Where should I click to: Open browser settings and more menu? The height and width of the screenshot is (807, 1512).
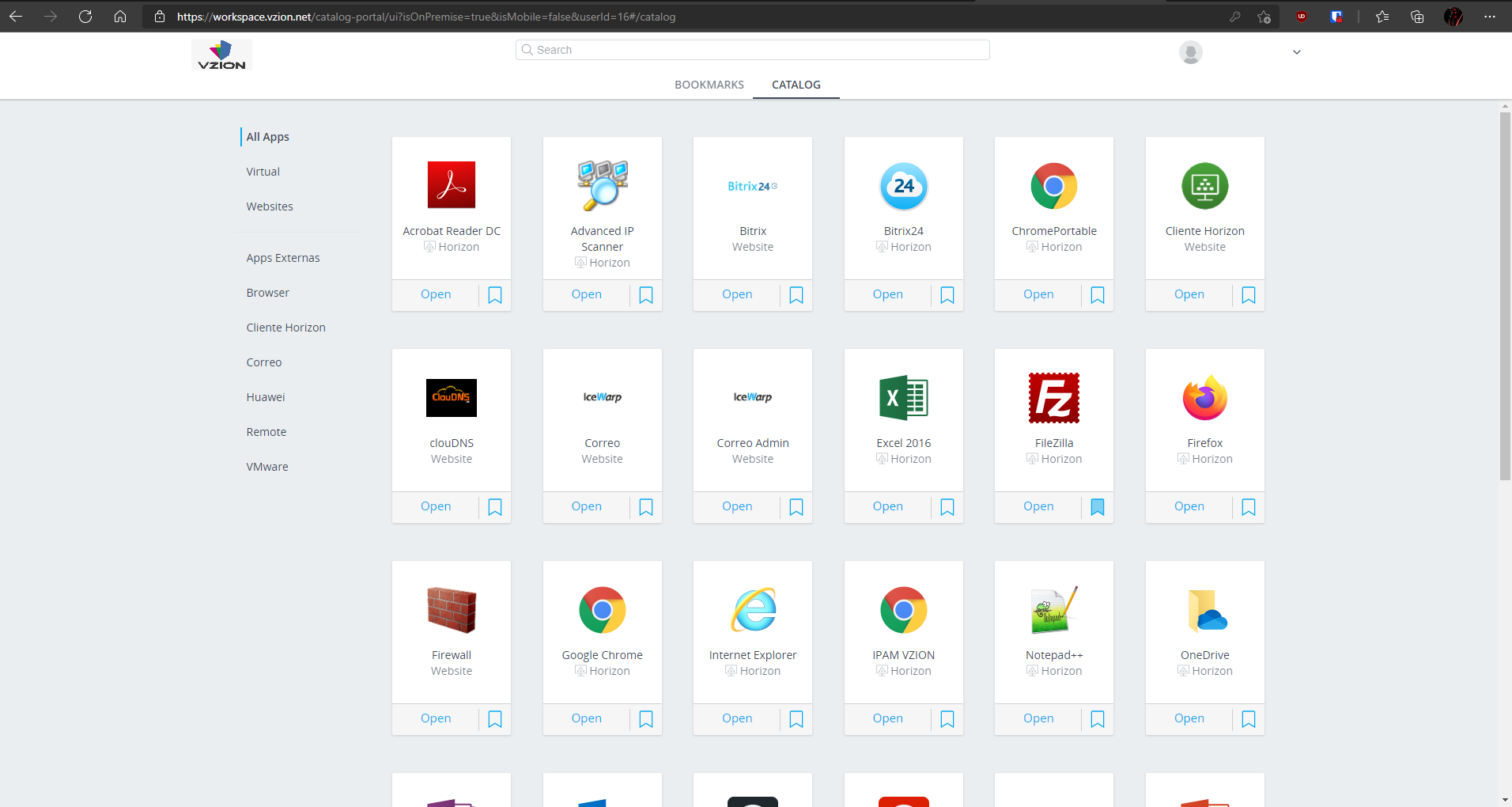point(1490,17)
